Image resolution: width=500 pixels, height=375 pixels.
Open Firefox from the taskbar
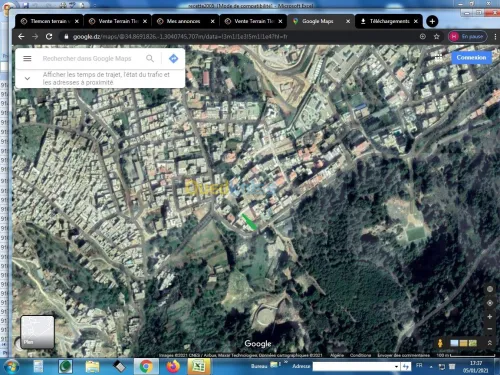(x=173, y=367)
